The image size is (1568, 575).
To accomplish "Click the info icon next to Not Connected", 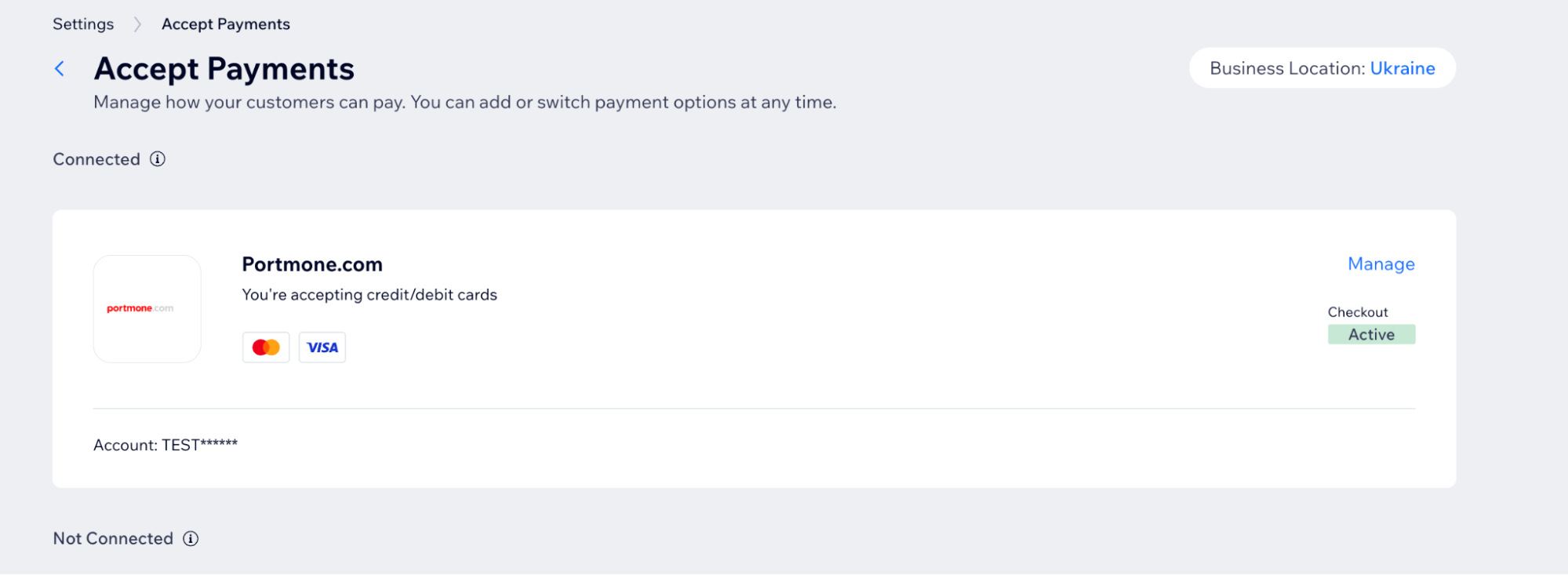I will coord(191,539).
